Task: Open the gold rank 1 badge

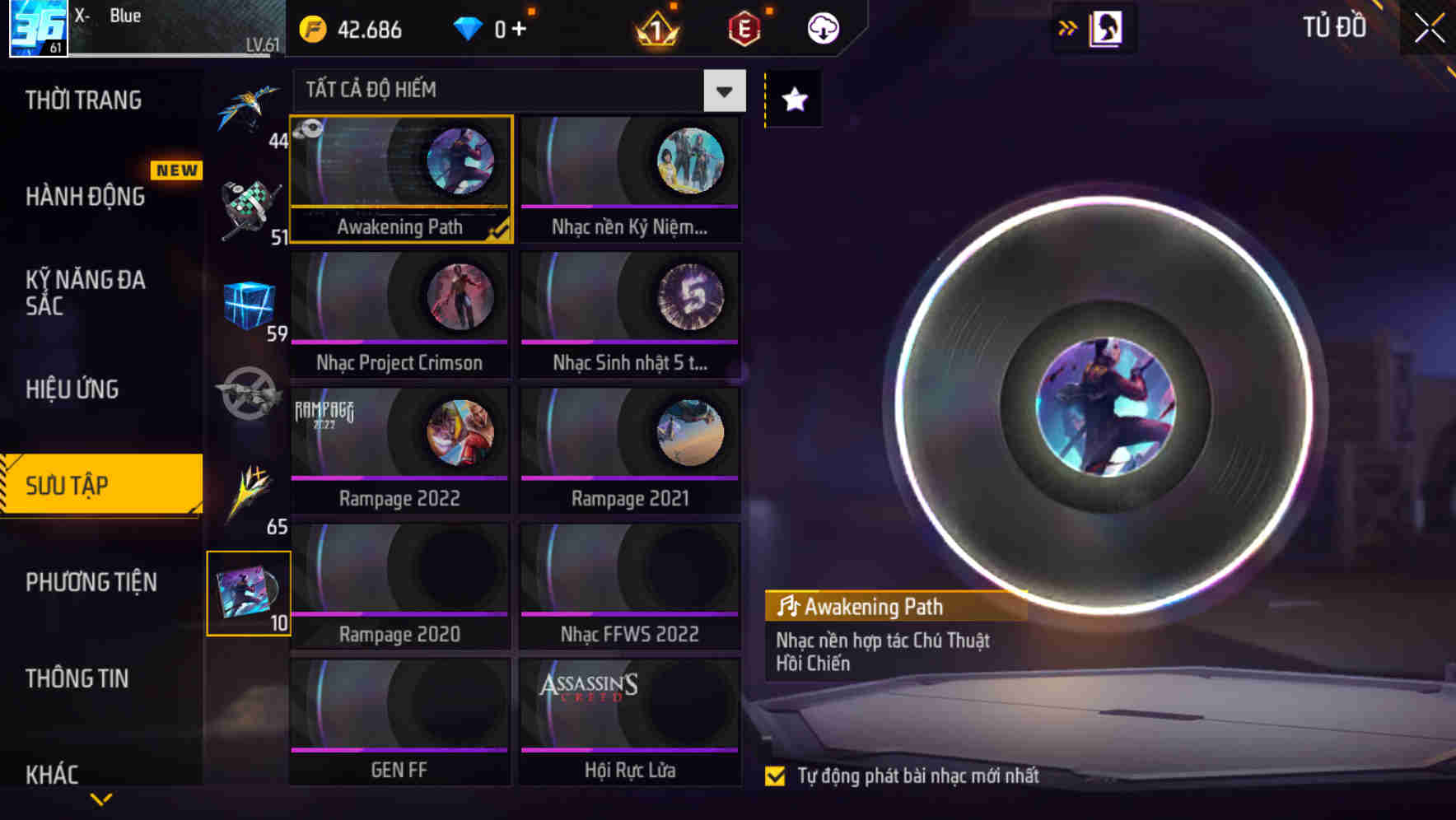Action: (x=657, y=30)
